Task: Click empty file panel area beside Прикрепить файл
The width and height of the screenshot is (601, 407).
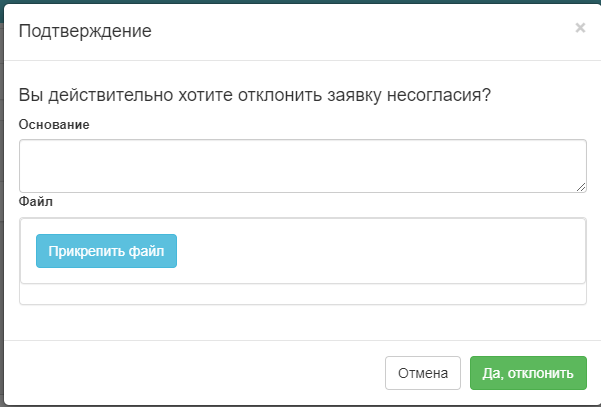Action: (379, 251)
